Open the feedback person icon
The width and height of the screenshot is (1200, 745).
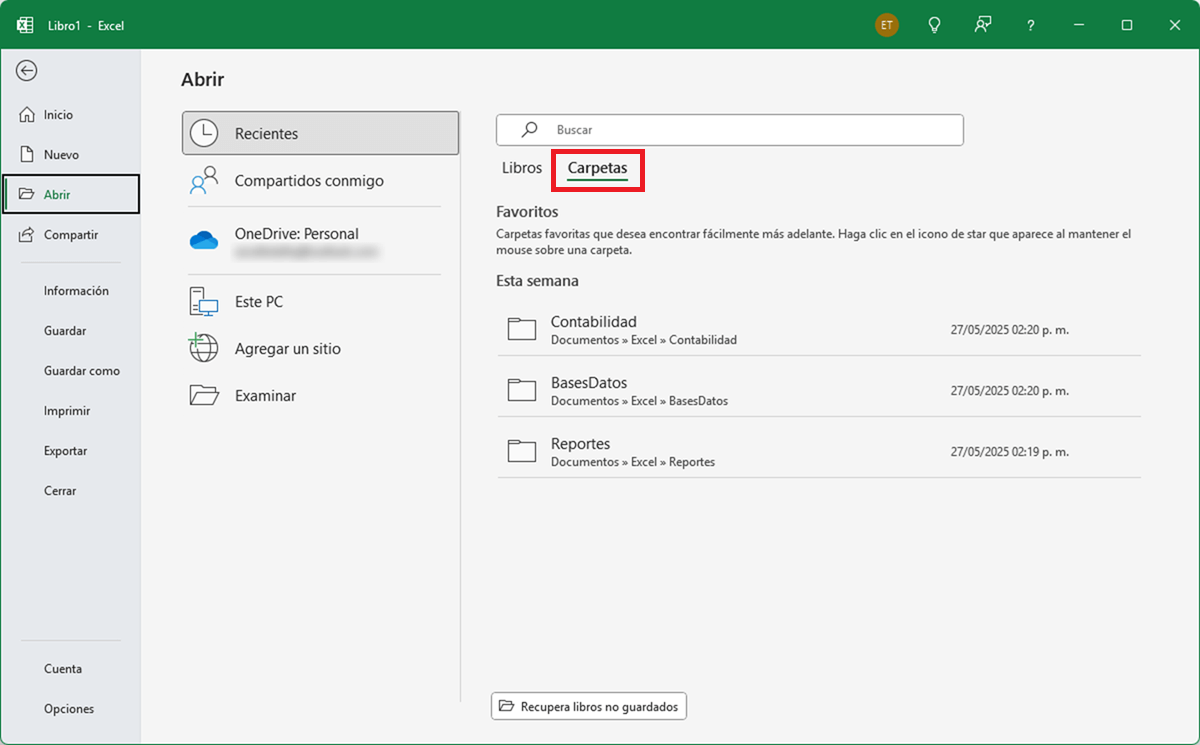click(x=983, y=25)
